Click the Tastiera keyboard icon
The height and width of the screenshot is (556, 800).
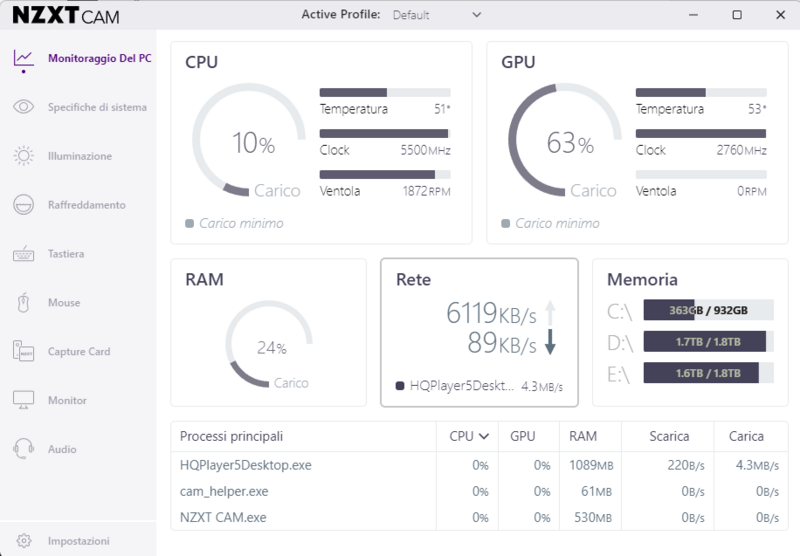click(x=23, y=254)
